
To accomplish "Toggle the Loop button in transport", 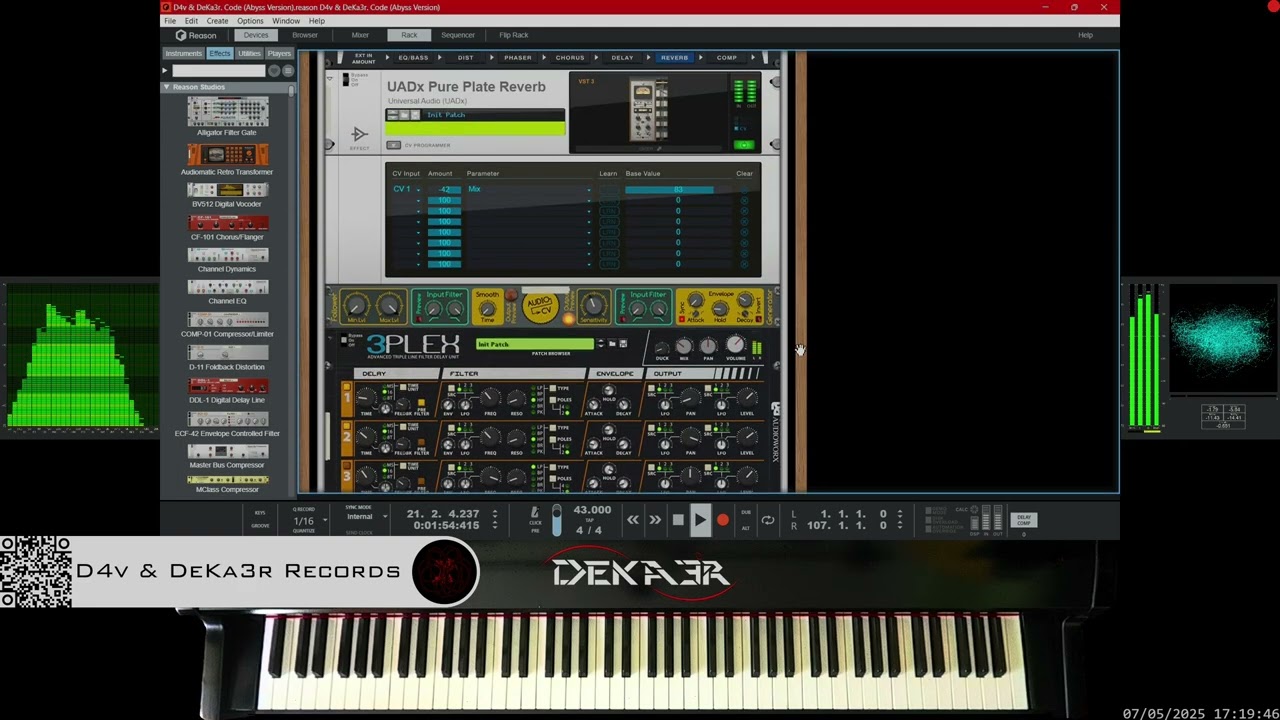I will click(x=767, y=520).
